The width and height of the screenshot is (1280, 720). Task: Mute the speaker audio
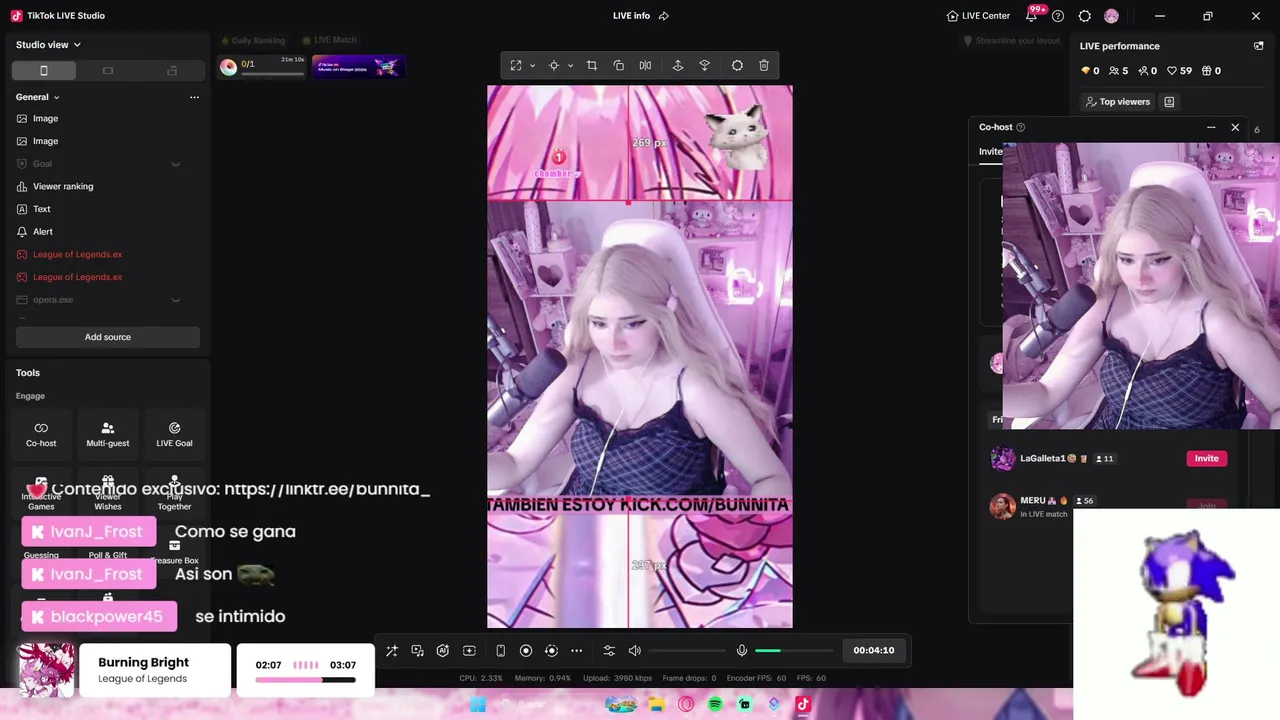tap(634, 651)
